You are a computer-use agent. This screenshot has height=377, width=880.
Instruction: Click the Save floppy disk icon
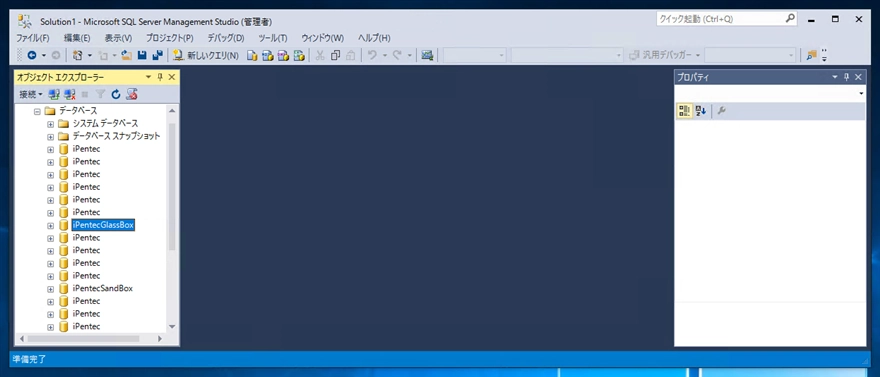(x=143, y=55)
